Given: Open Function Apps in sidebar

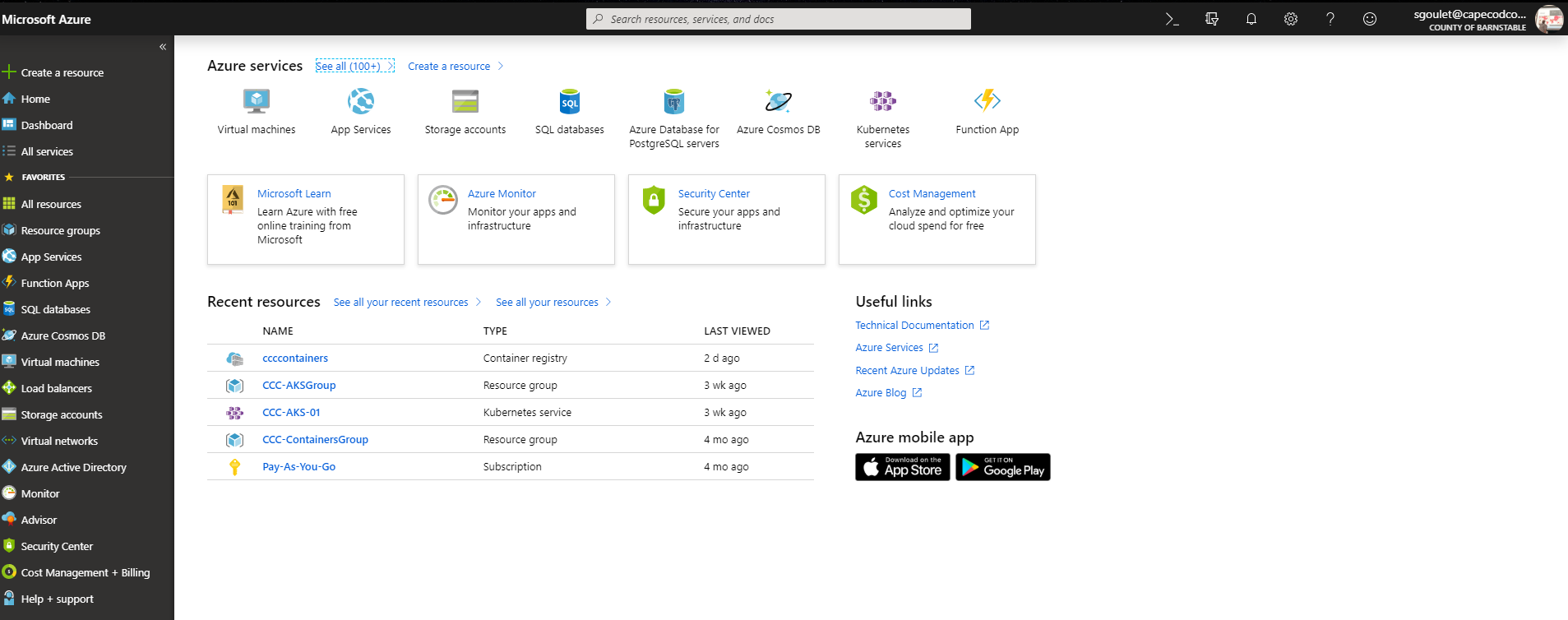Looking at the screenshot, I should tap(55, 283).
